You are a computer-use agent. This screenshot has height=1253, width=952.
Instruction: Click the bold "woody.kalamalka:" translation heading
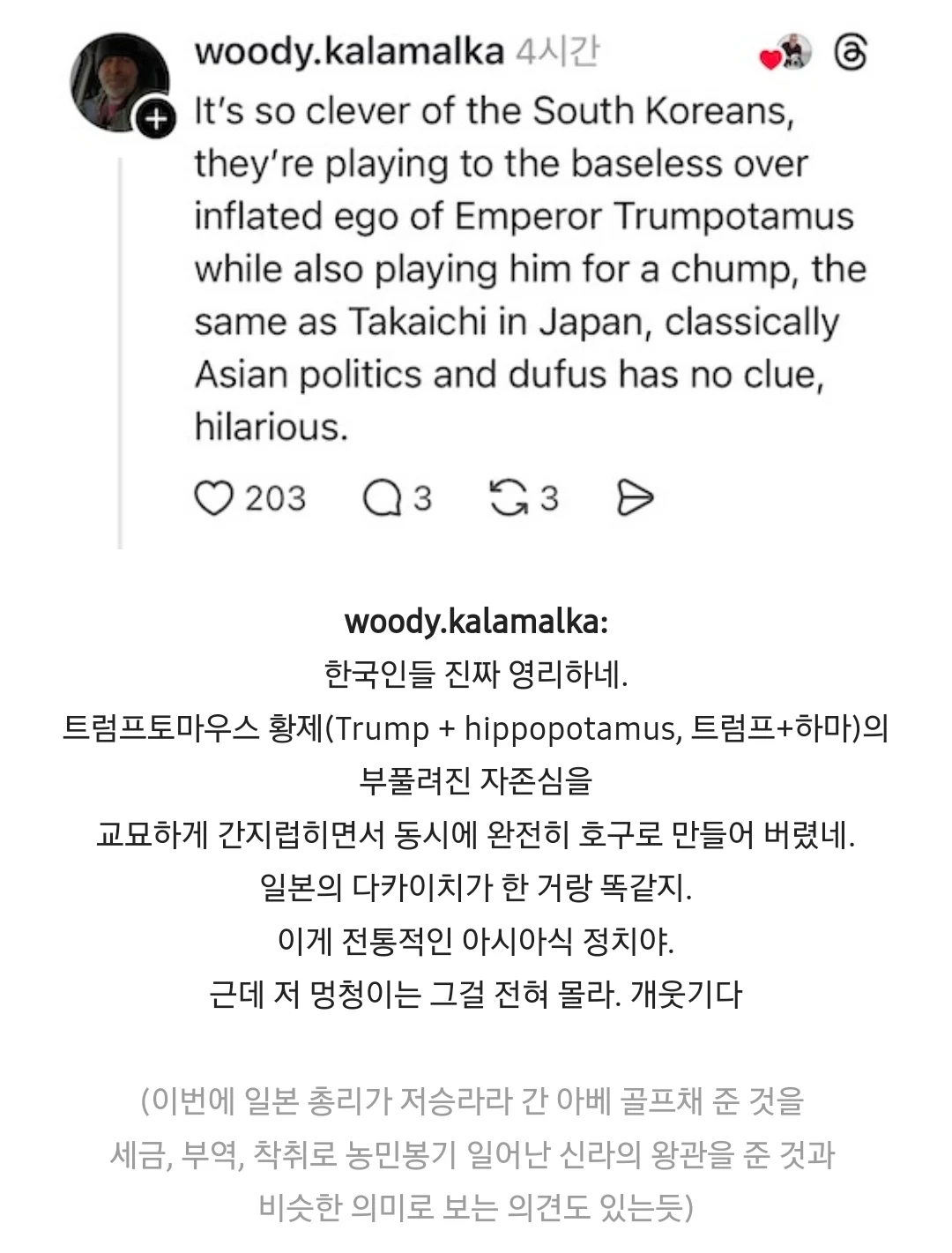point(476,621)
